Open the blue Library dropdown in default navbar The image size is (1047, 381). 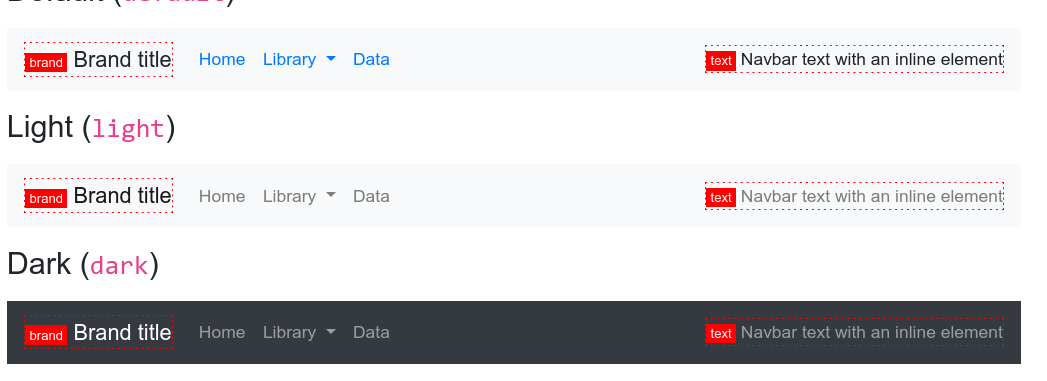(299, 59)
